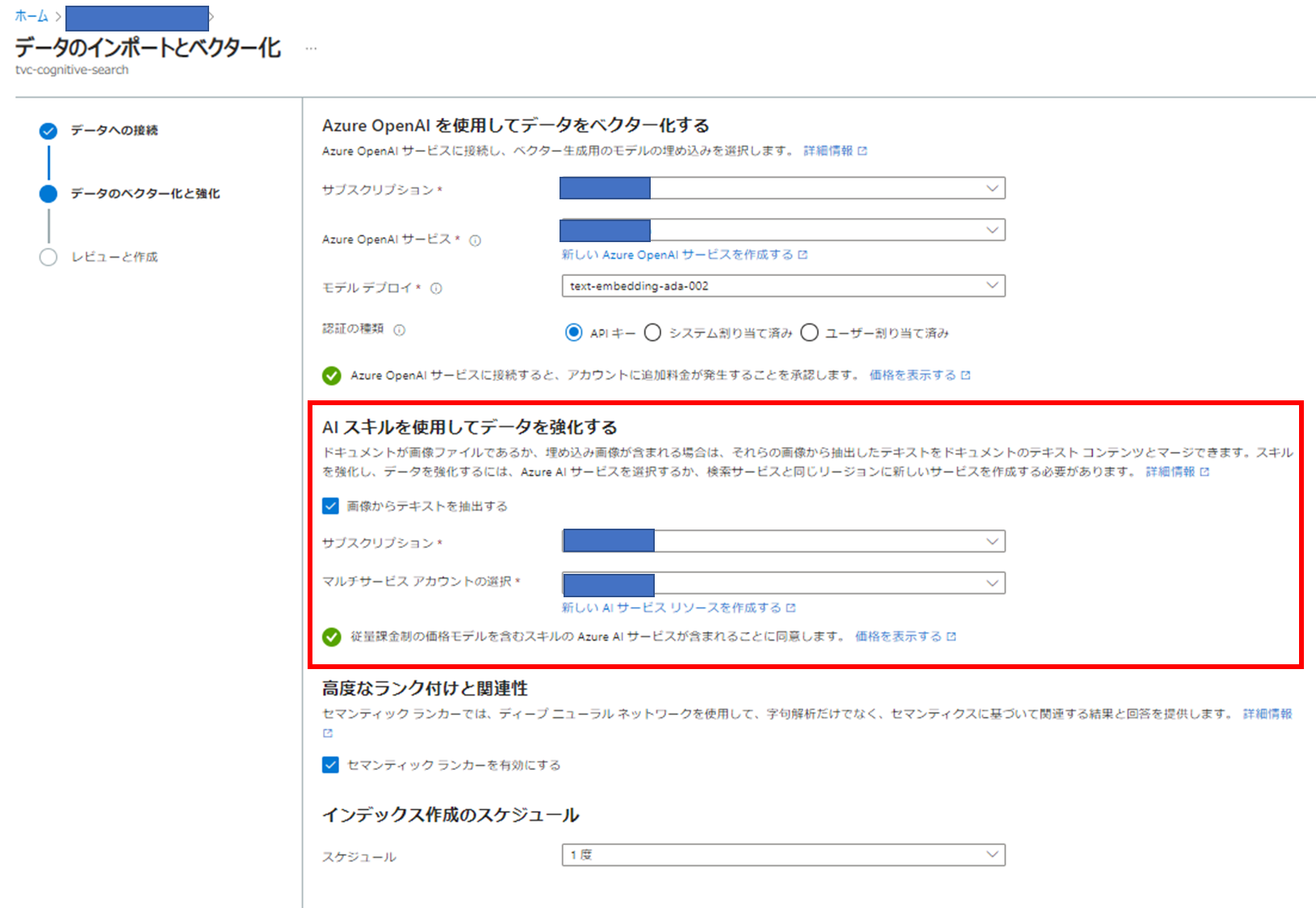Click AI スキルを使用してデータを強化する heading
This screenshot has width=1316, height=908.
pos(470,427)
